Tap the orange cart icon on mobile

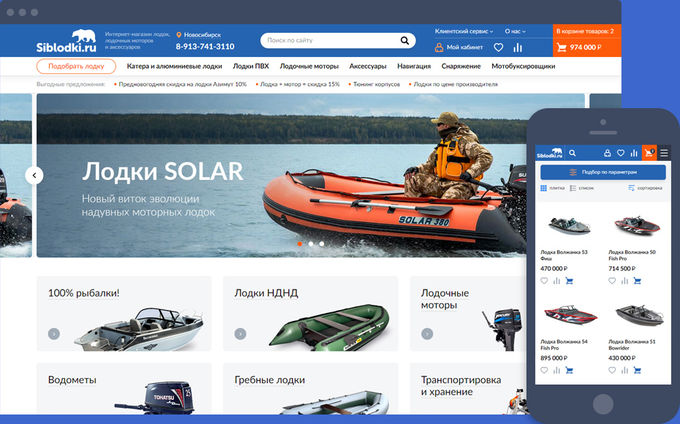[x=649, y=153]
